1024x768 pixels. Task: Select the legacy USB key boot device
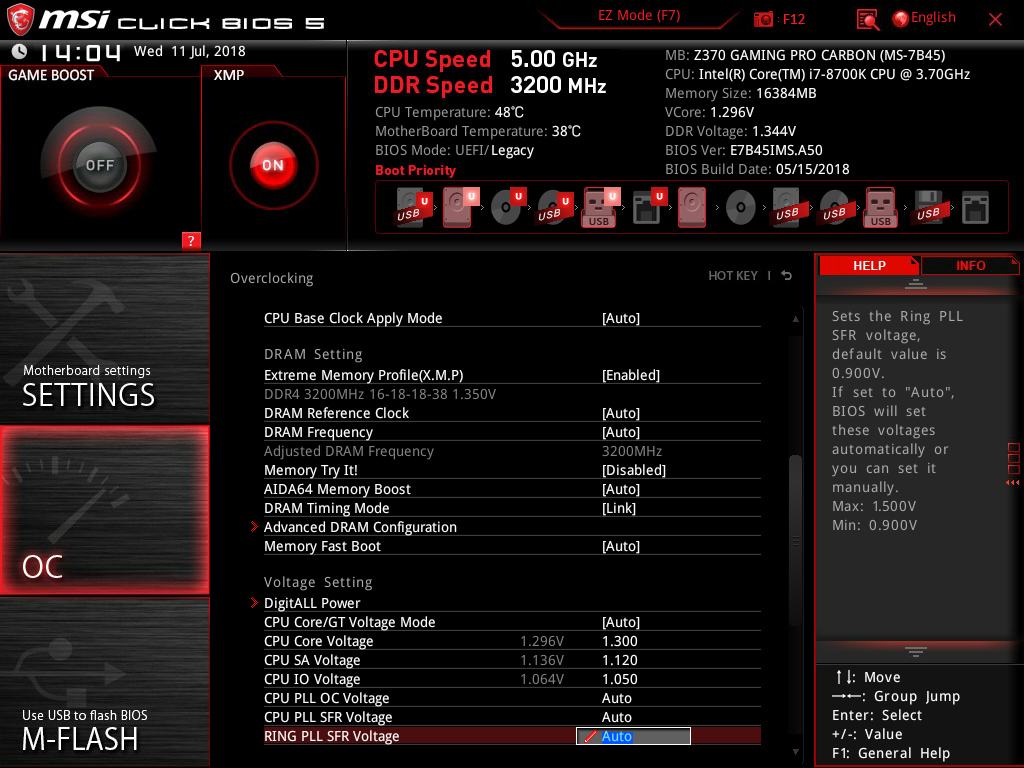pyautogui.click(x=881, y=208)
